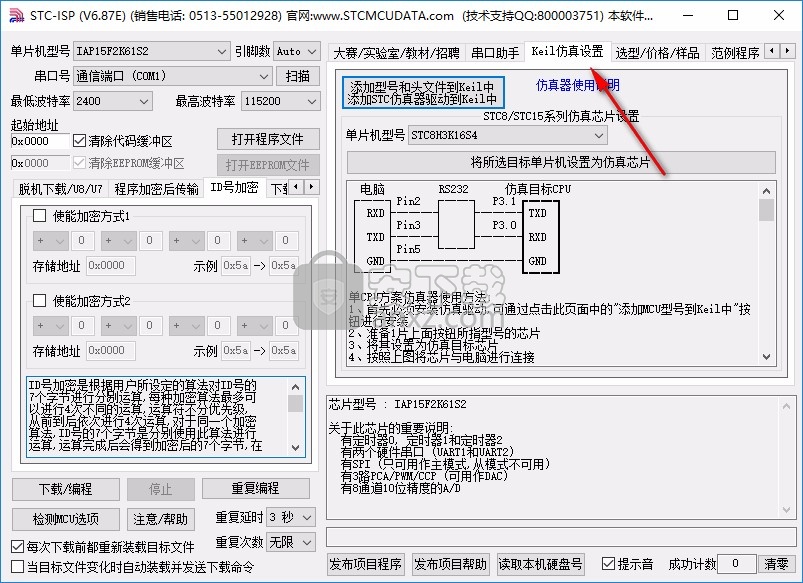The image size is (803, 583).
Task: Open 重复延时 3 秒 dropdown
Action: (x=290, y=517)
